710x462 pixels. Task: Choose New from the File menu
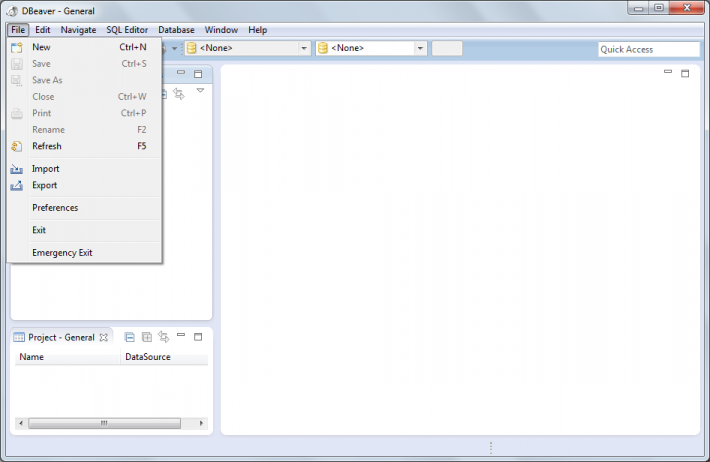(x=85, y=47)
